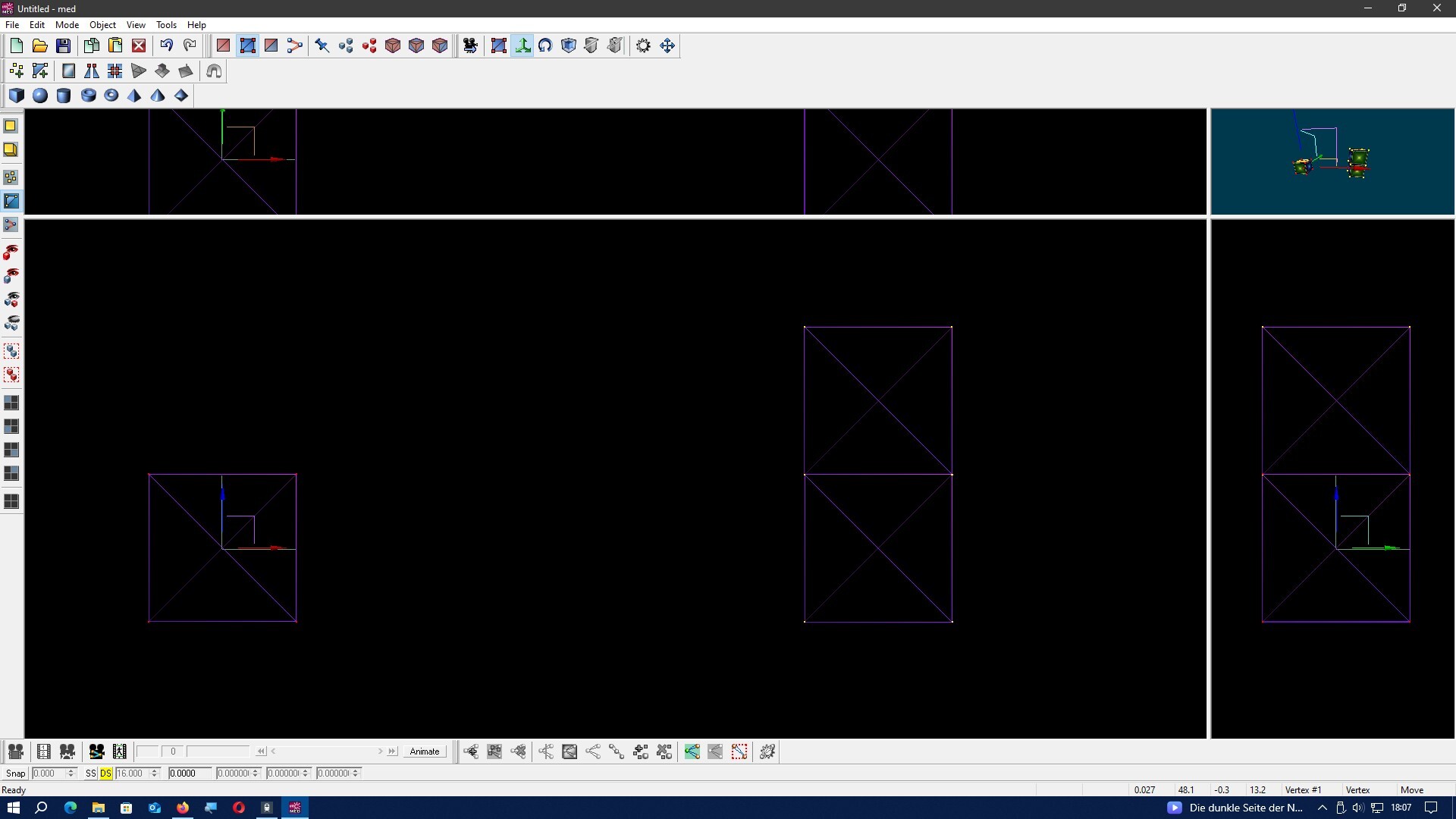
Task: Click the torus primitive icon
Action: coord(111,96)
